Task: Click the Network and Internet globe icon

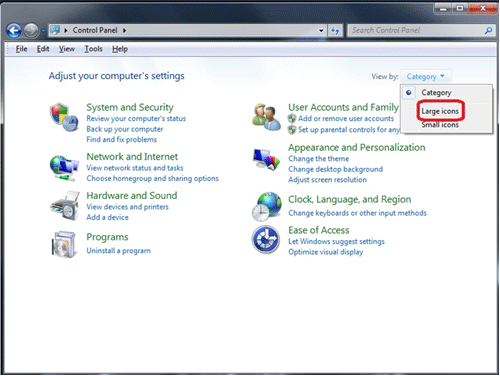Action: pos(64,168)
